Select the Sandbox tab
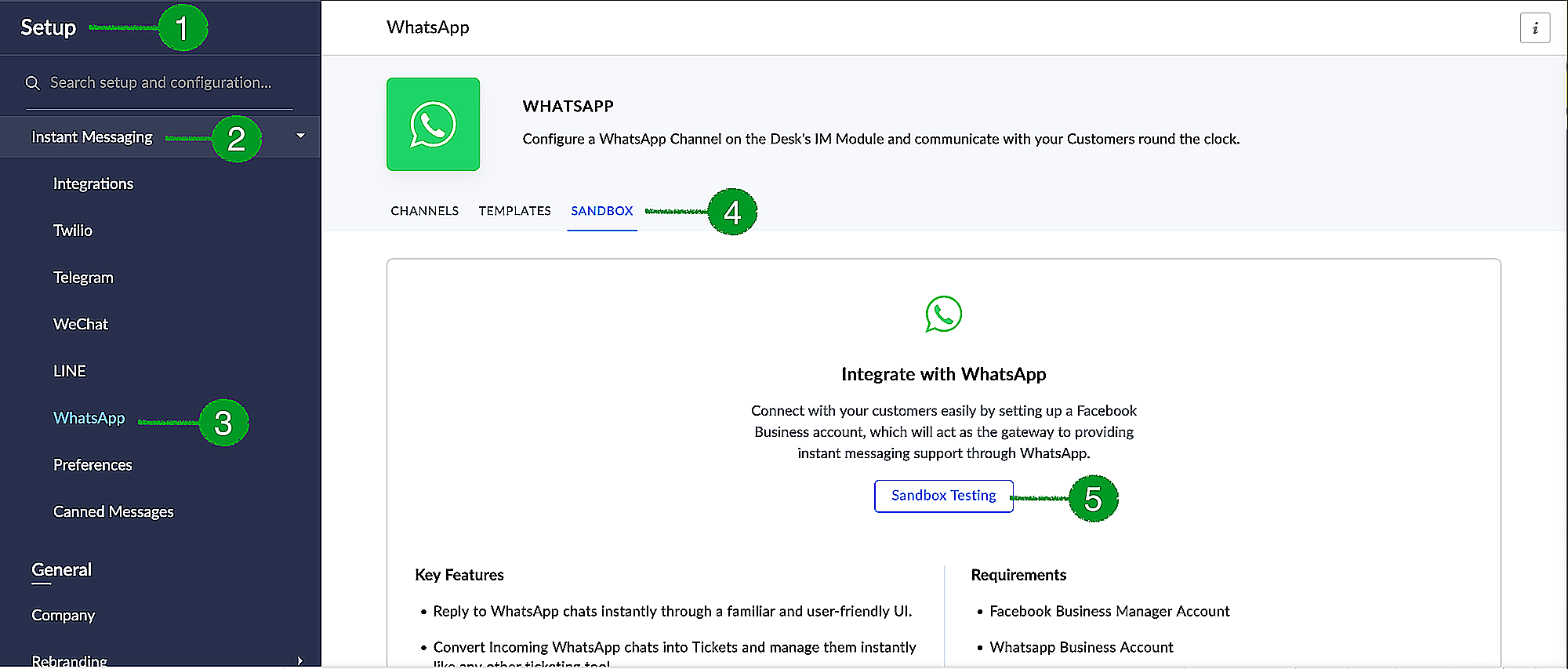The height and width of the screenshot is (669, 1568). click(x=602, y=211)
